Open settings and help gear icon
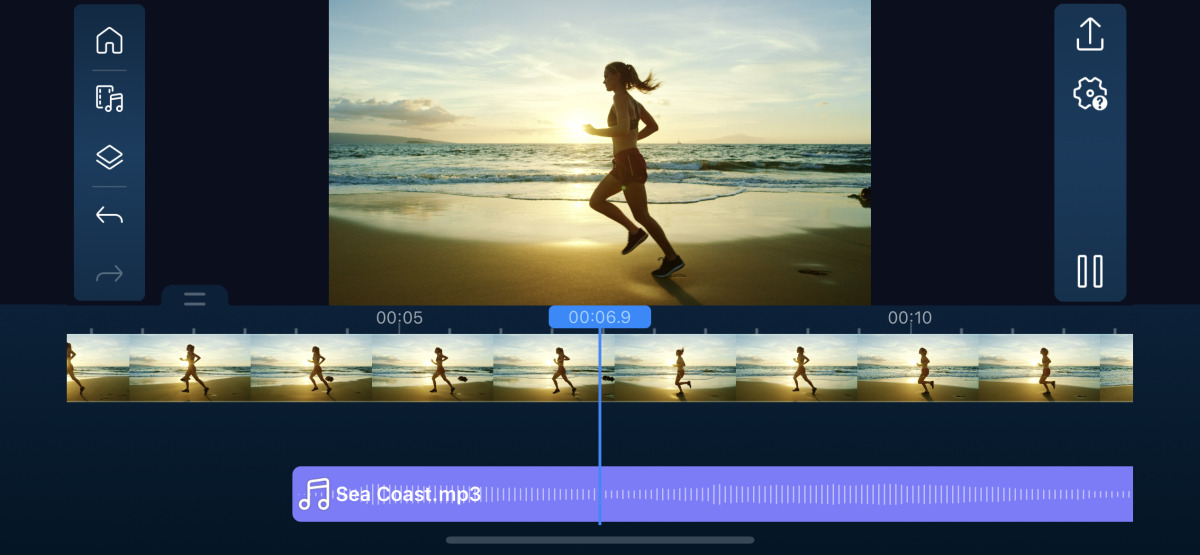1200x555 pixels. point(1090,94)
